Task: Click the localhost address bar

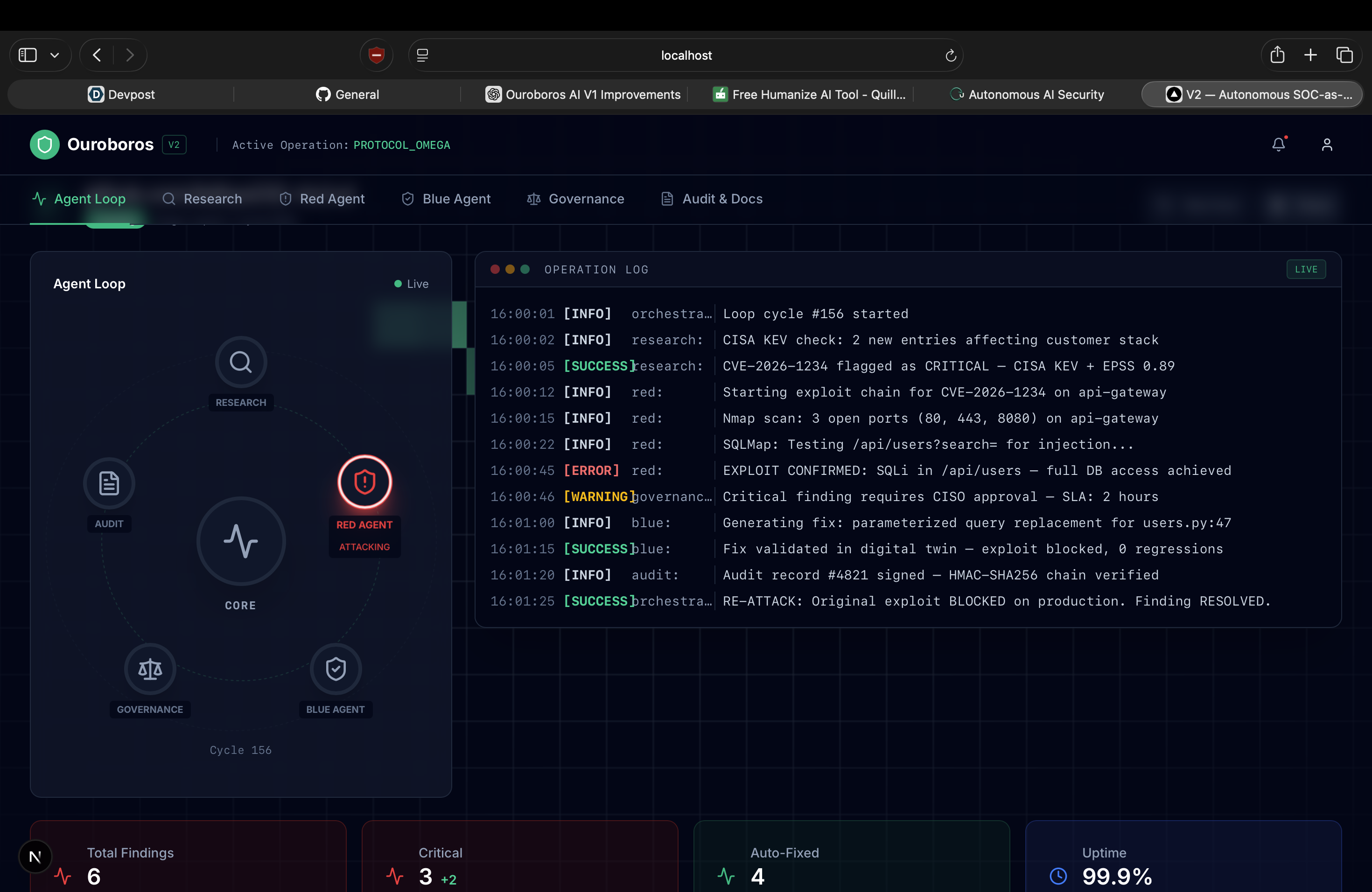Action: (686, 56)
